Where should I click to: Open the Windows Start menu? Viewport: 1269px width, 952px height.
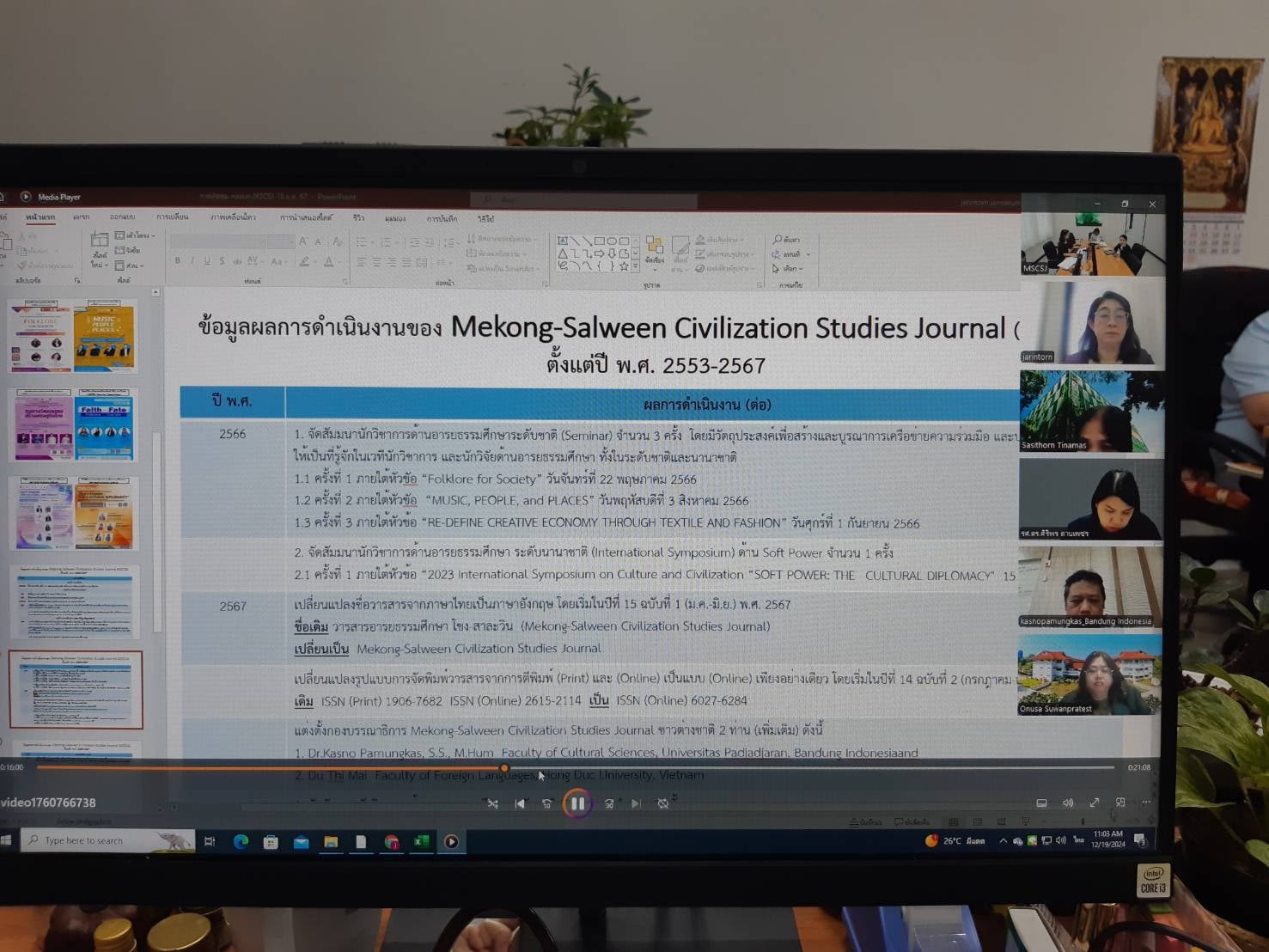pos(6,840)
